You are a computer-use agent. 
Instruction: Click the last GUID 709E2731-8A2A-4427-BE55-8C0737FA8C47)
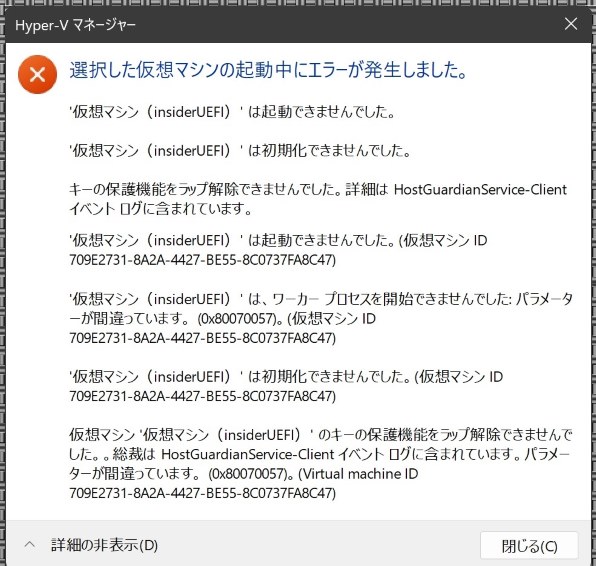(203, 493)
